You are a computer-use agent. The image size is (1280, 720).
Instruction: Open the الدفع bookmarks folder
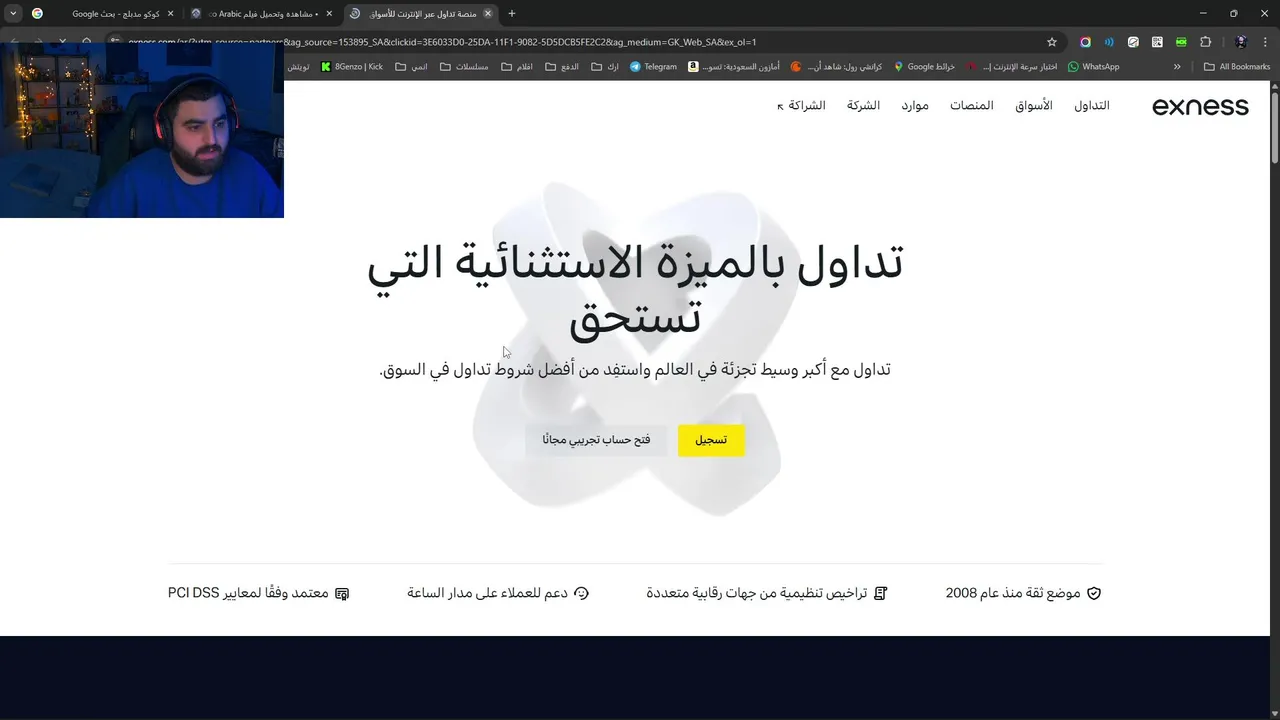coord(561,67)
